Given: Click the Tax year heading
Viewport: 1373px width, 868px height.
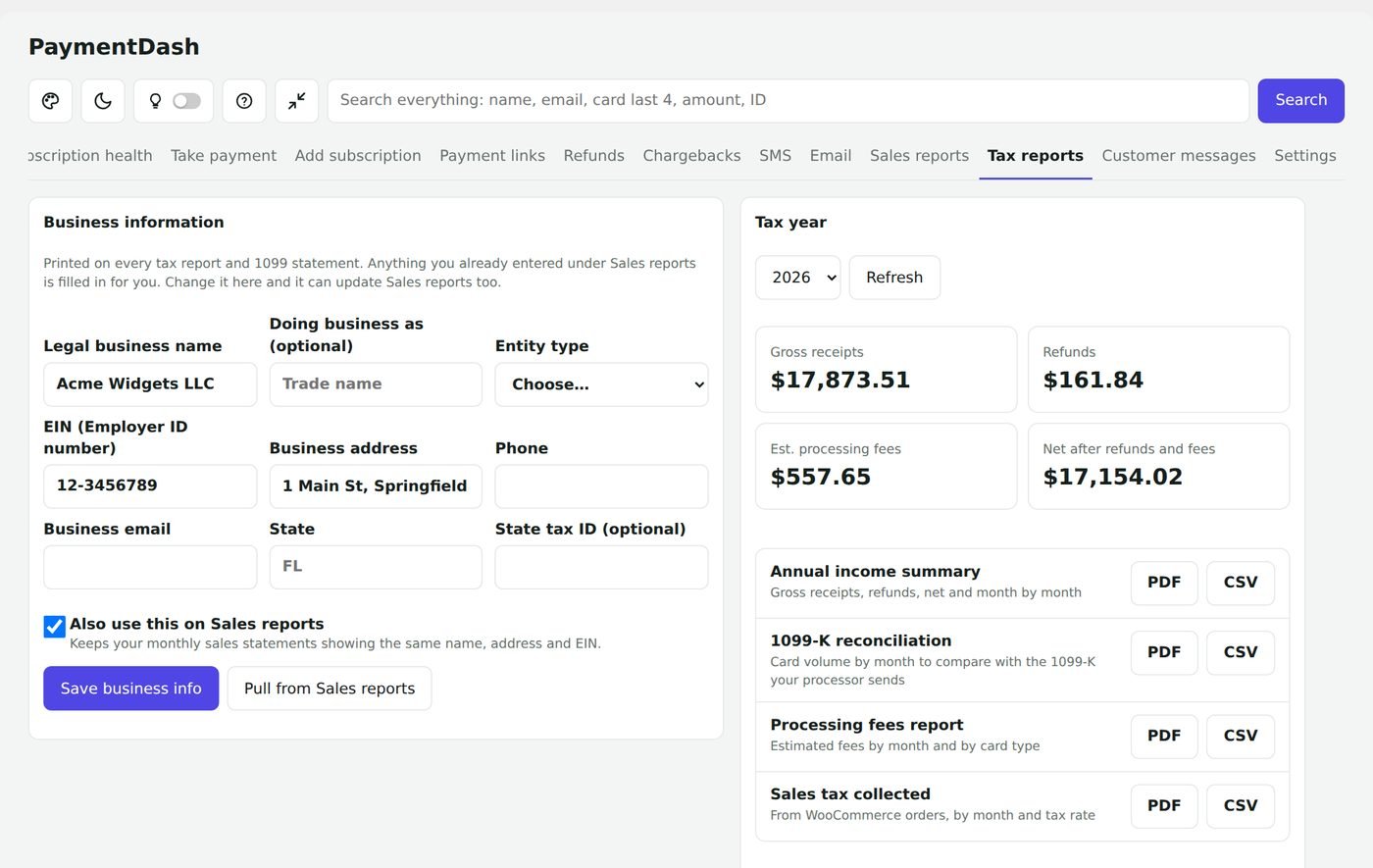Looking at the screenshot, I should point(790,223).
